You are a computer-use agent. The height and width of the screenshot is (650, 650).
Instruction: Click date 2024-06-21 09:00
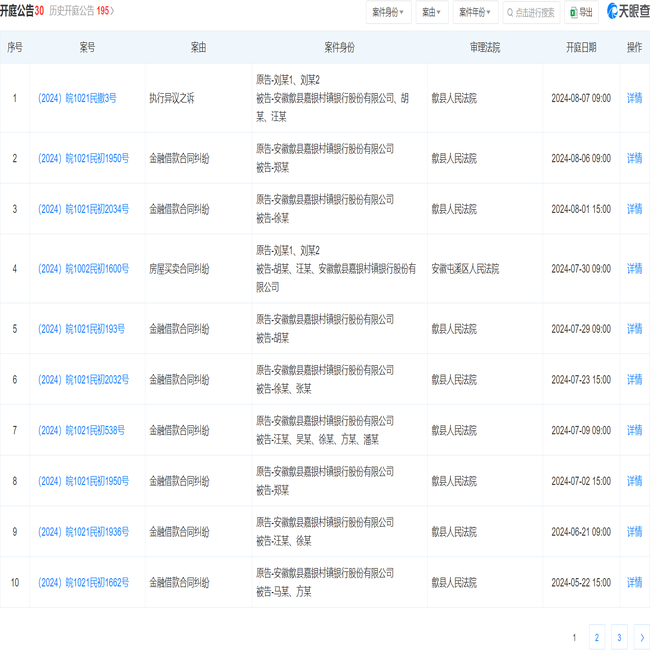pyautogui.click(x=581, y=532)
